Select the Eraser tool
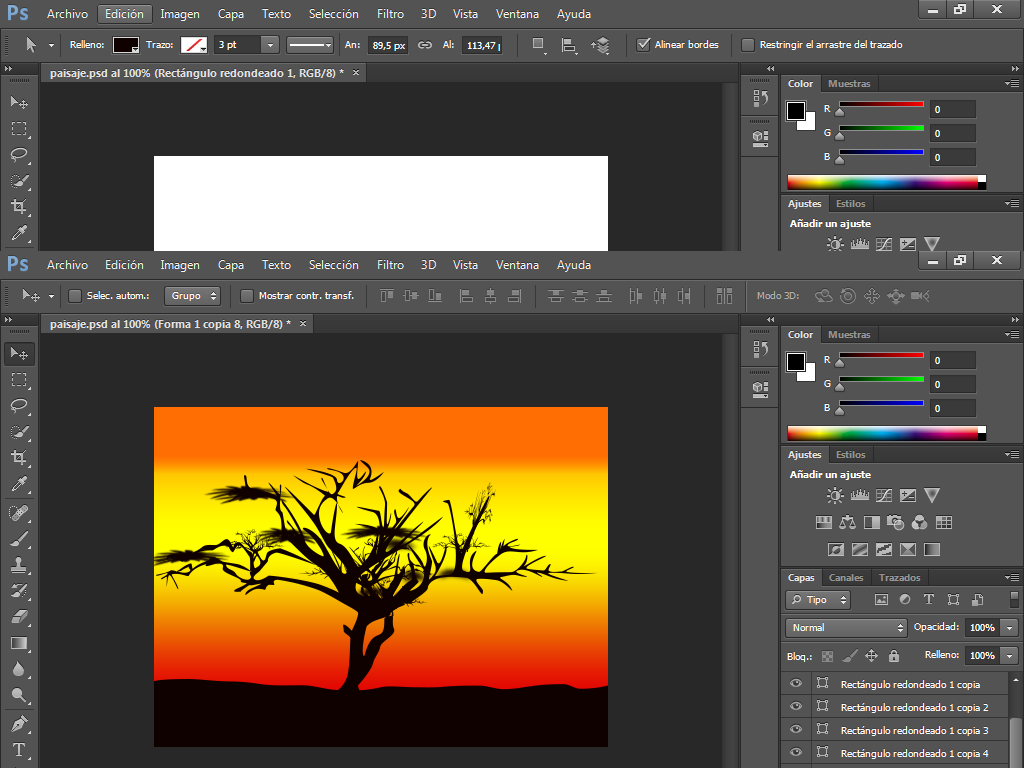The height and width of the screenshot is (768, 1024). click(x=19, y=617)
